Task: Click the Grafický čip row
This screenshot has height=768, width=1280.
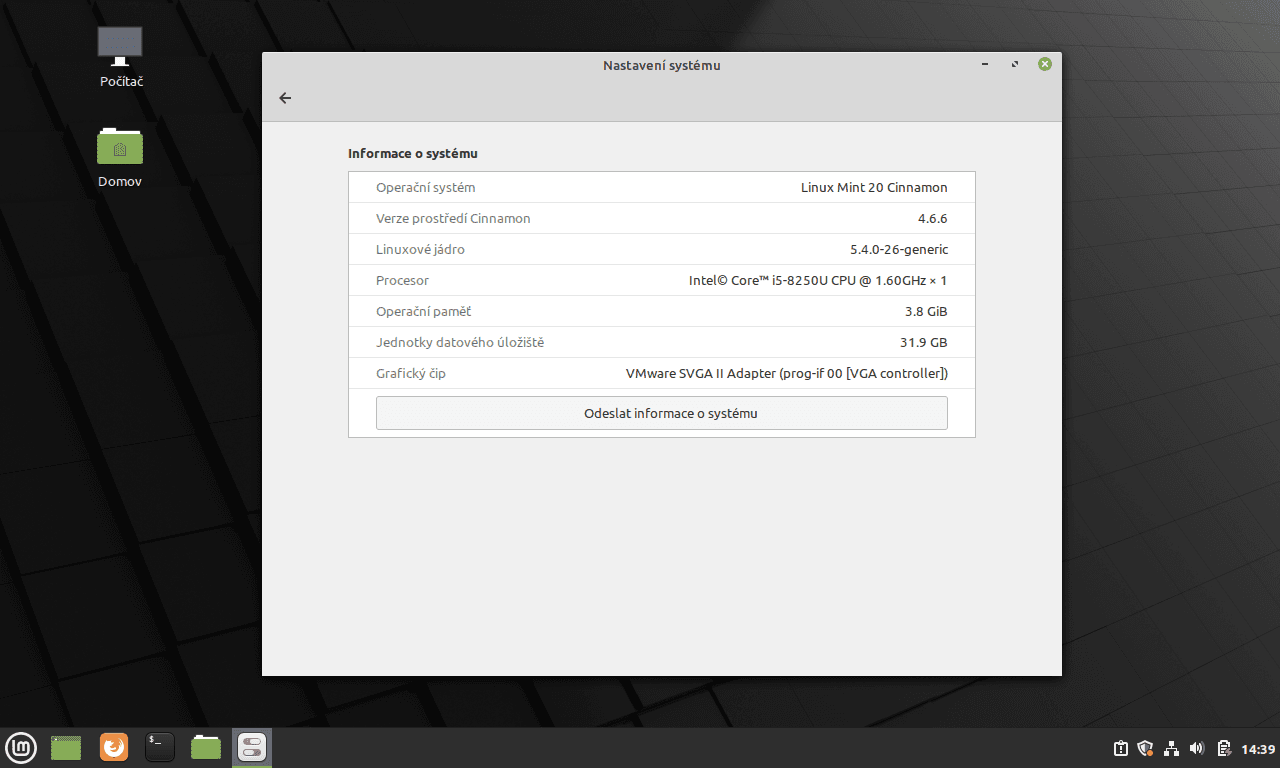Action: pyautogui.click(x=661, y=373)
